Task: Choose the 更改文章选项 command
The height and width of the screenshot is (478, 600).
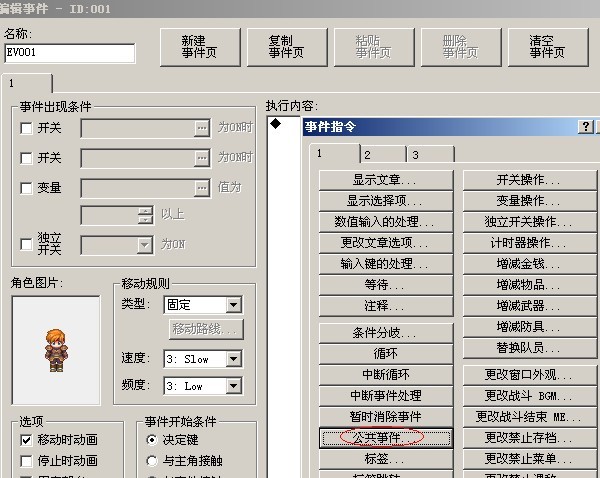Action: point(386,243)
